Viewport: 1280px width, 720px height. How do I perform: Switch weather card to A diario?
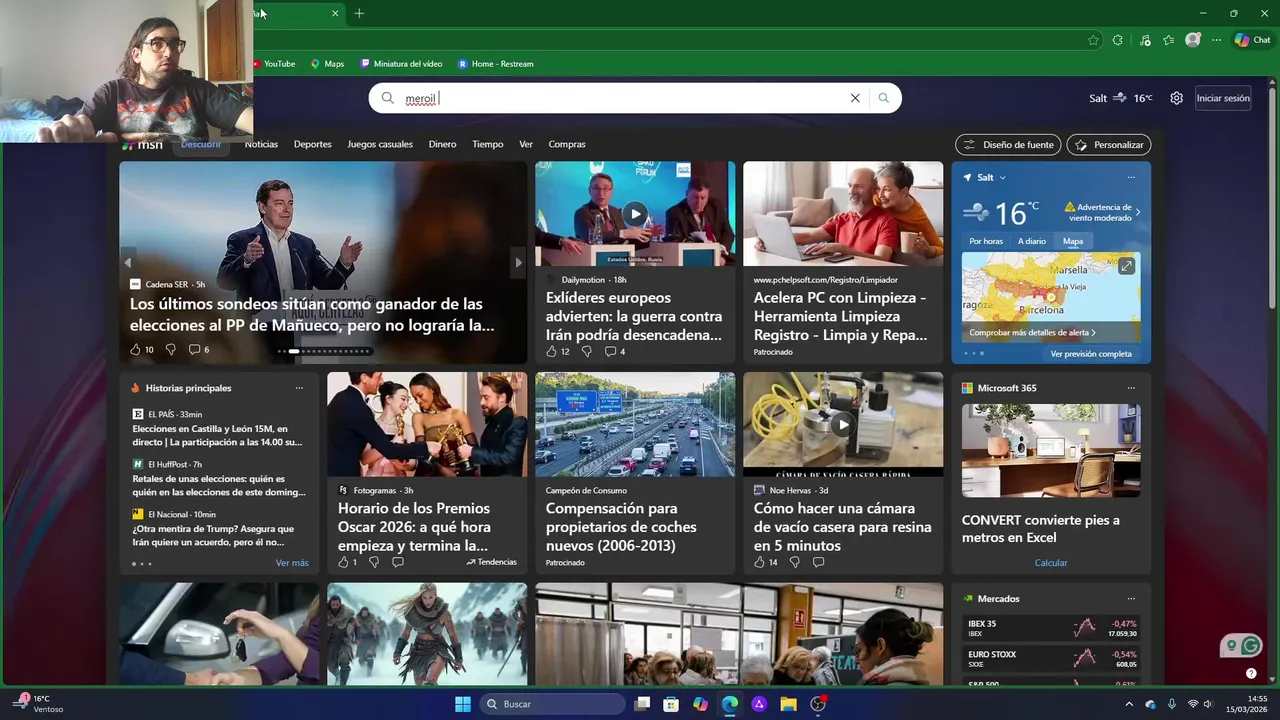1032,241
